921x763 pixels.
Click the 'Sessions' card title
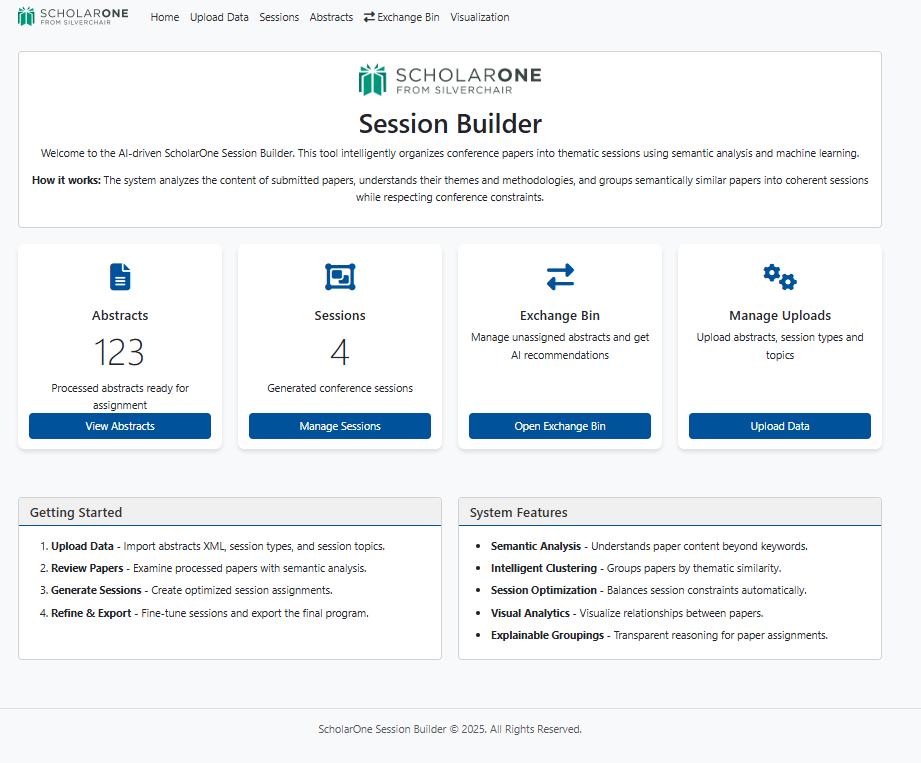(340, 315)
